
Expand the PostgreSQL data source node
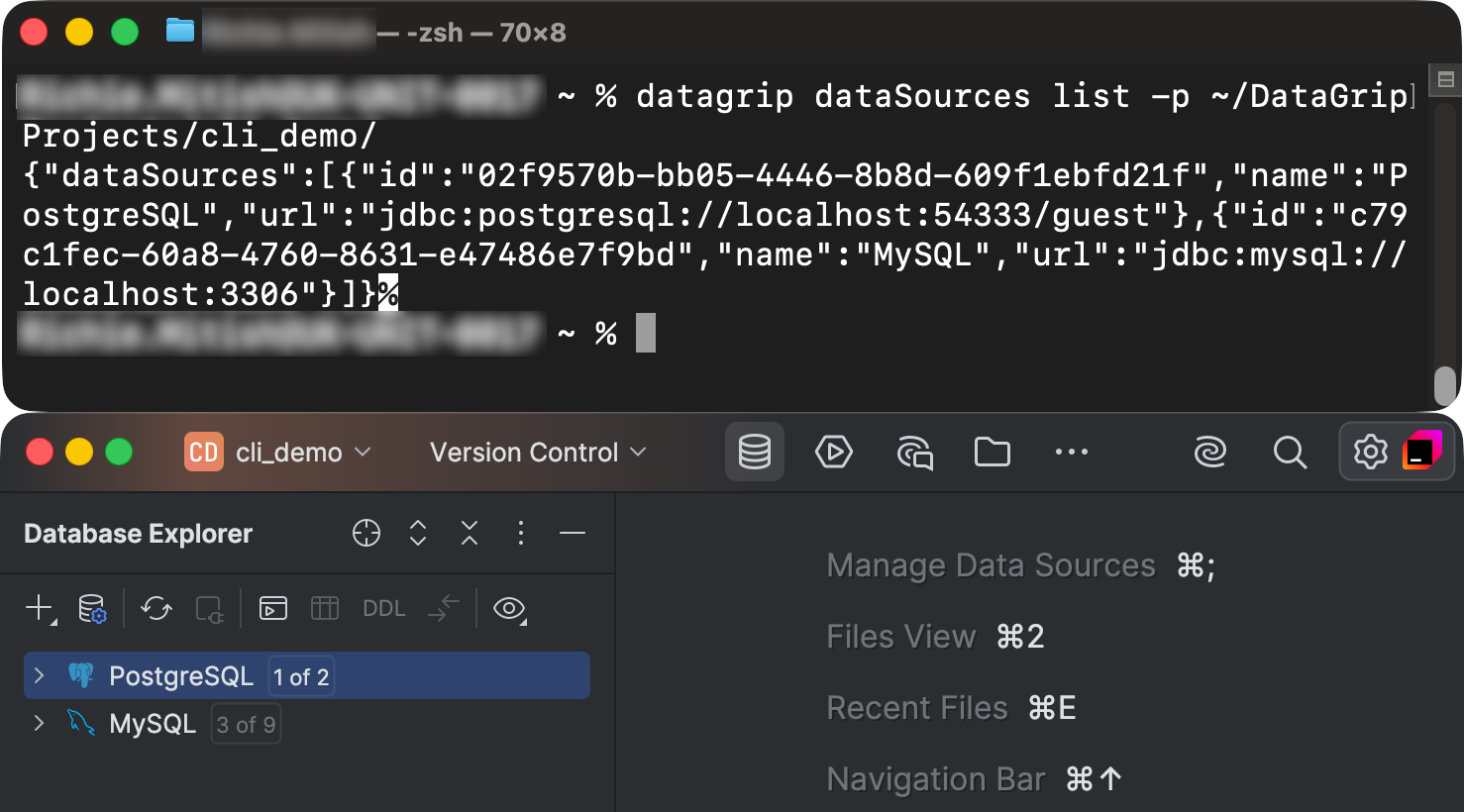point(39,675)
